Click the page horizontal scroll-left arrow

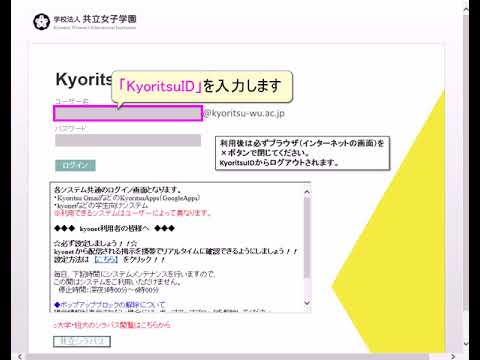(20, 356)
